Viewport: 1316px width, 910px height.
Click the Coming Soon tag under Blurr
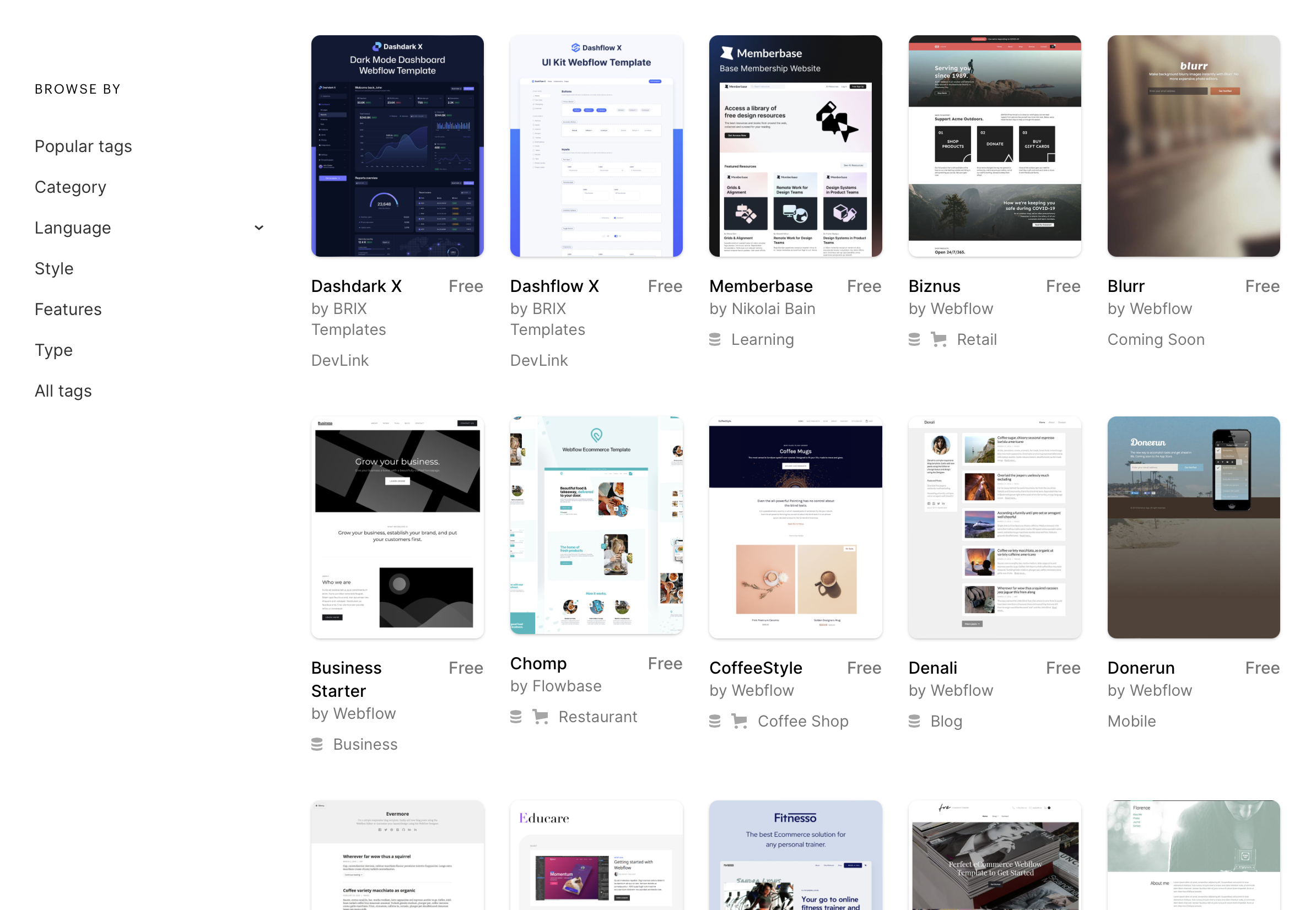[1156, 340]
